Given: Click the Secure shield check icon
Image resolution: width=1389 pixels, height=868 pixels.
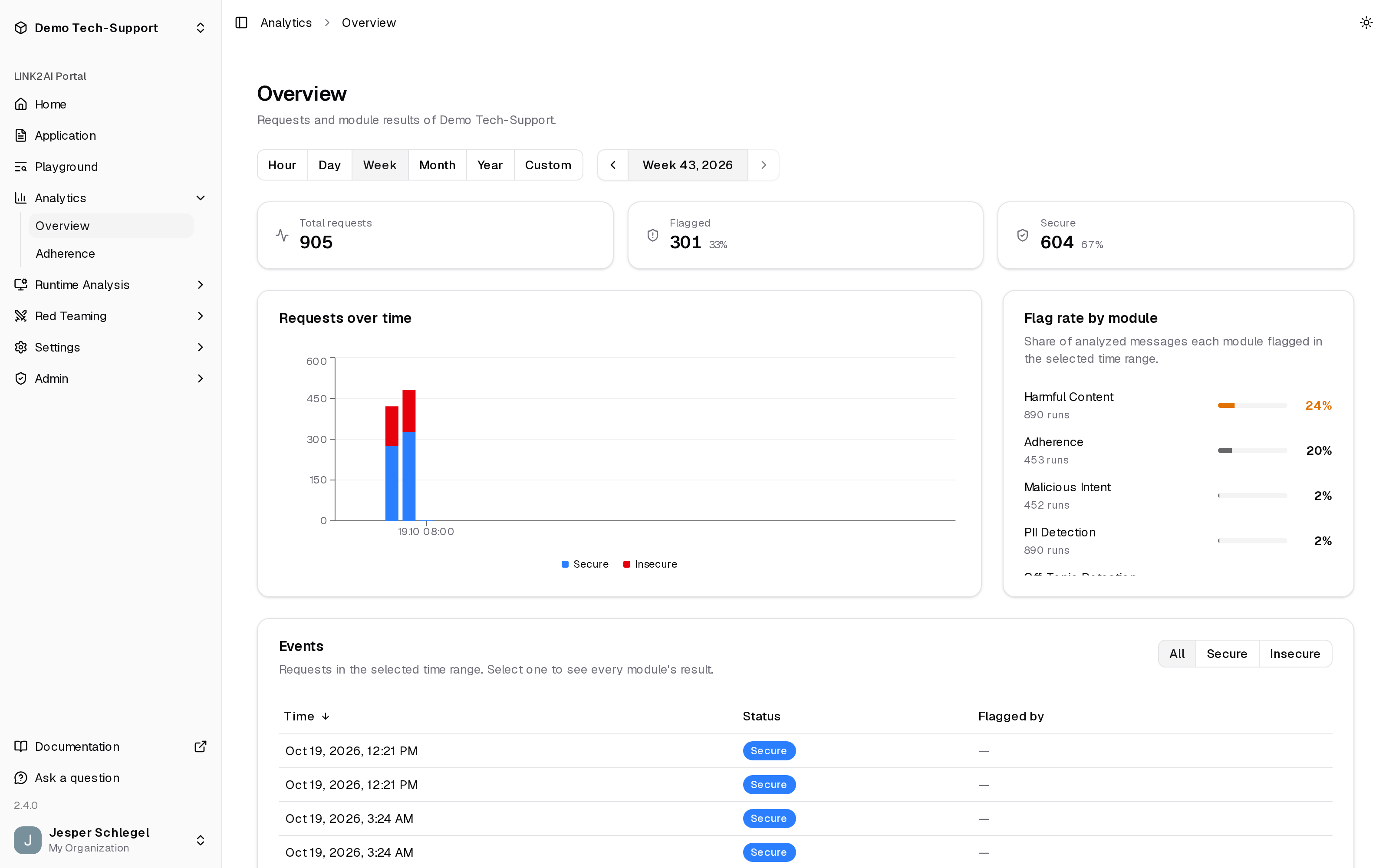Looking at the screenshot, I should point(1023,235).
